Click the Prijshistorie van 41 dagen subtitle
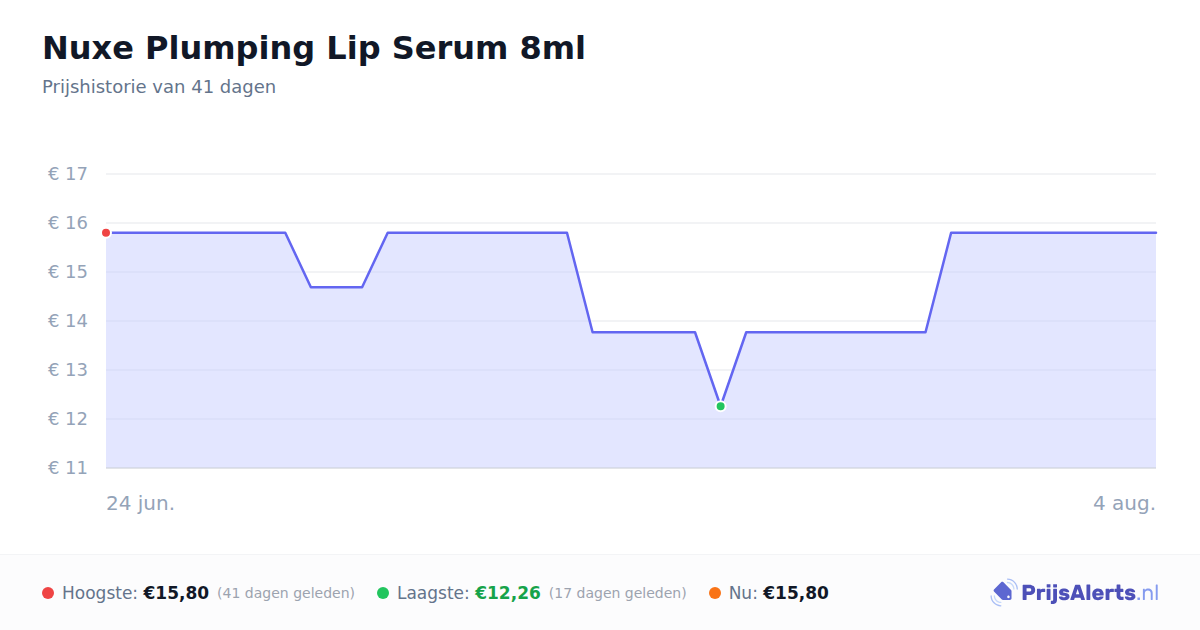 (159, 87)
